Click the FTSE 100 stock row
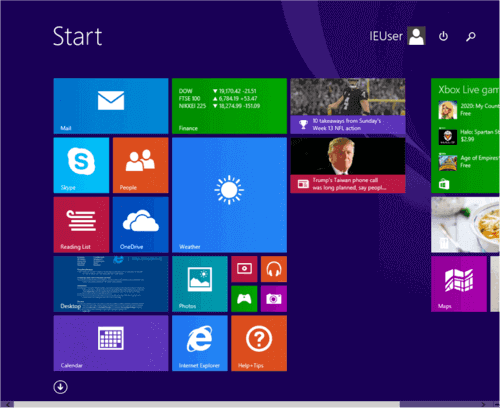Viewport: 500px width, 408px height. [x=218, y=99]
